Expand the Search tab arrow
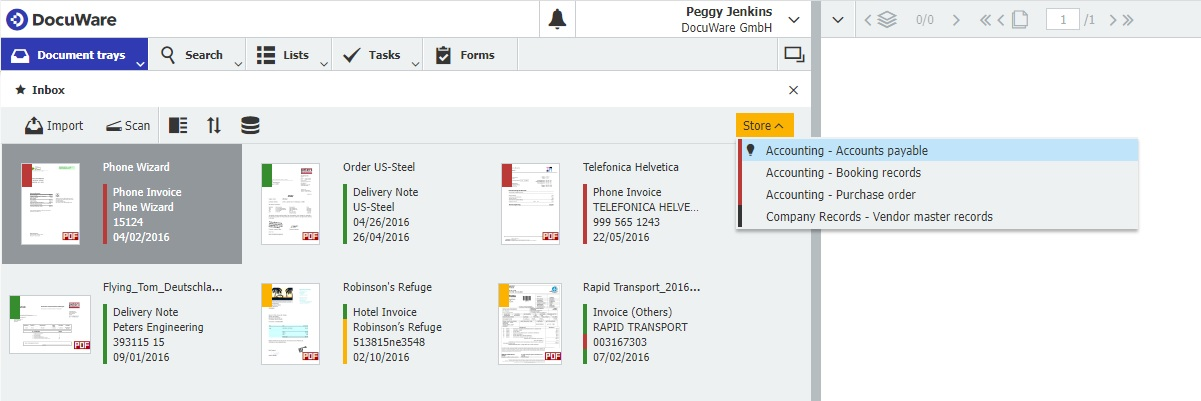The width and height of the screenshot is (1201, 401). 238,64
